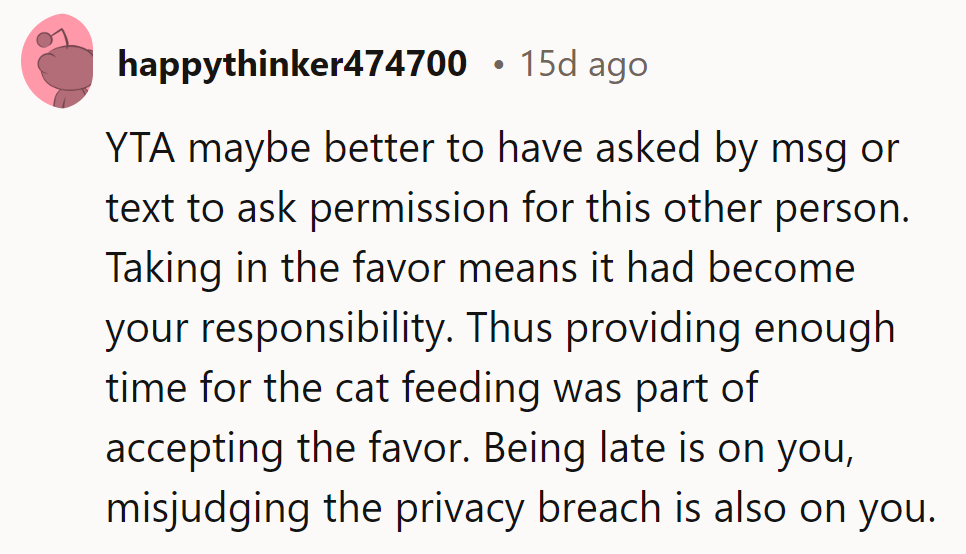Click the dot separator before the timestamp

(x=498, y=65)
